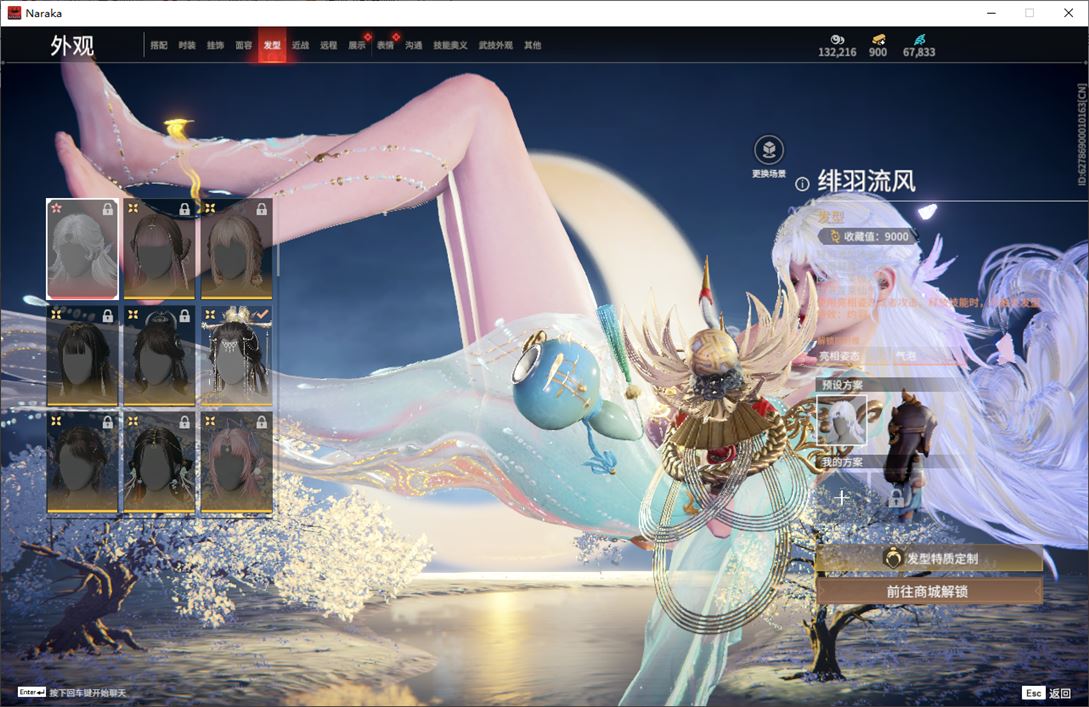The height and width of the screenshot is (707, 1089).
Task: Click the 按下回车键开始聊天 chat hint text
Action: [88, 692]
